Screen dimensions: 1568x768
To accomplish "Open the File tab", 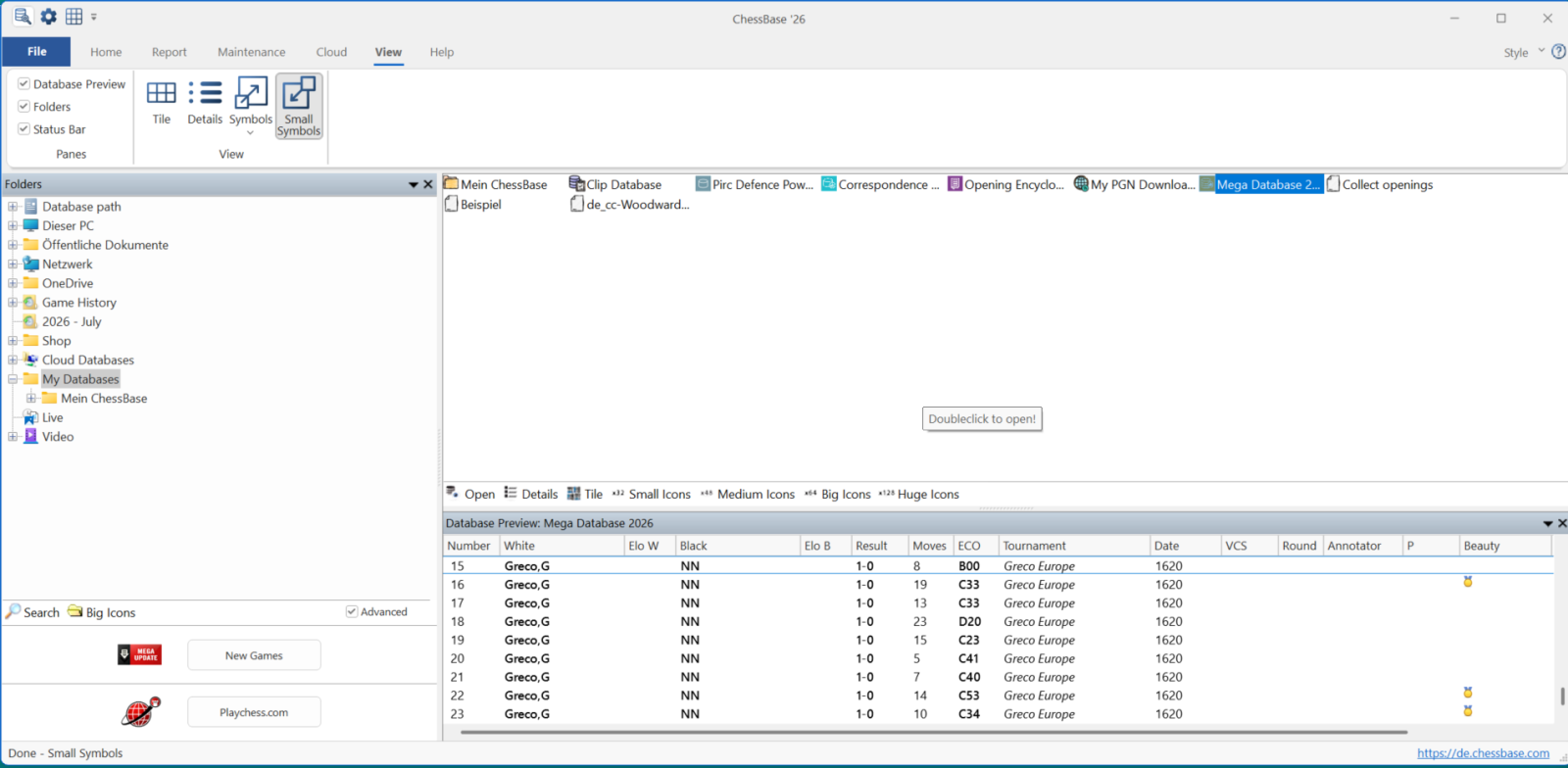I will click(36, 52).
